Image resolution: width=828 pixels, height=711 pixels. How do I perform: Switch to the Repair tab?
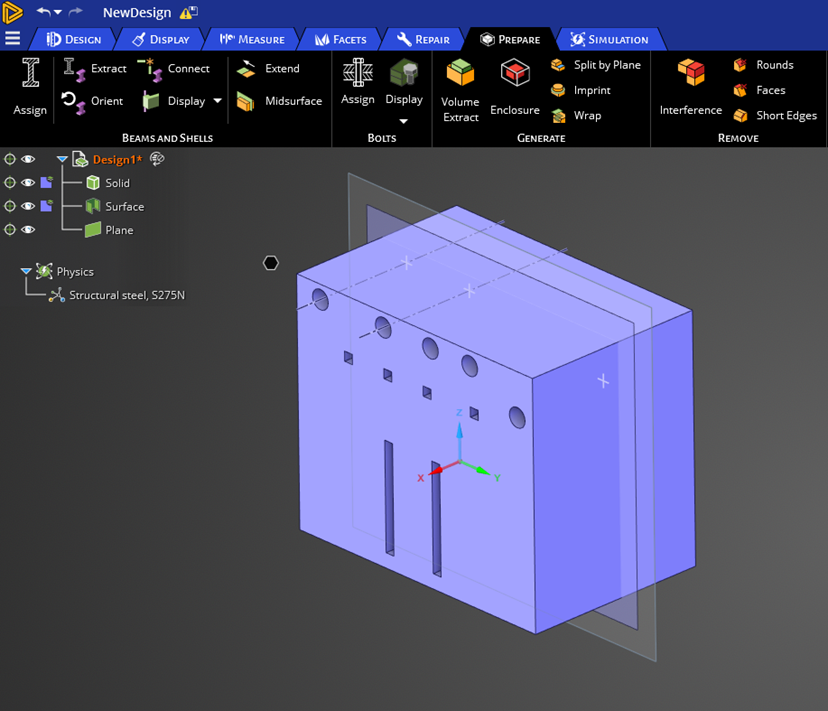pyautogui.click(x=423, y=40)
